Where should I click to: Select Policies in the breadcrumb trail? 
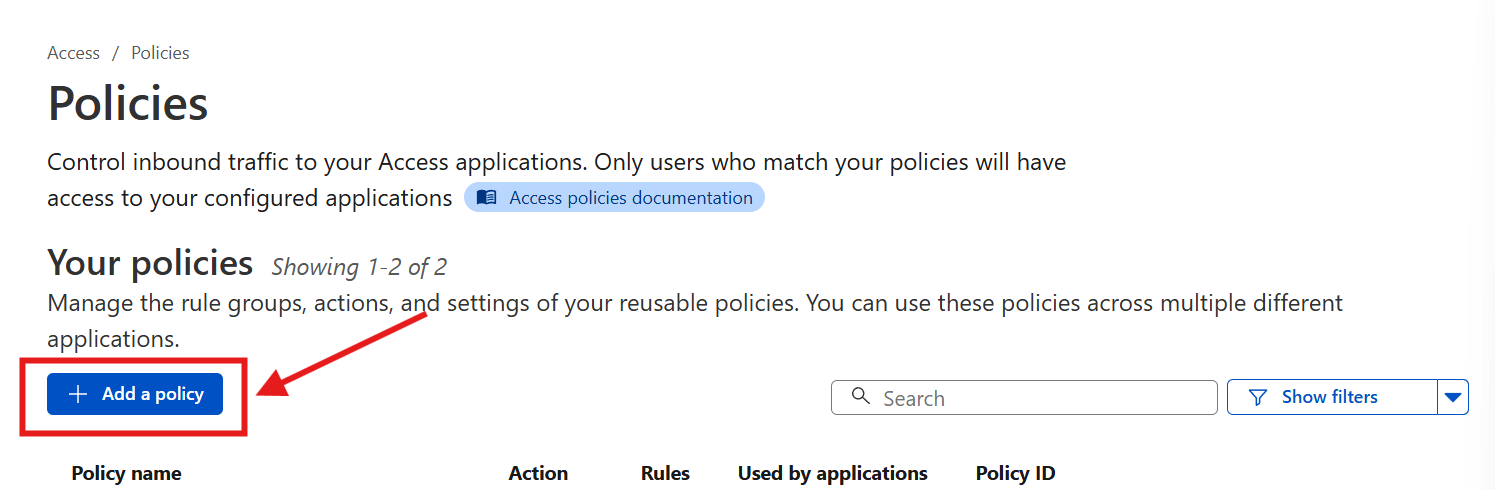[160, 53]
